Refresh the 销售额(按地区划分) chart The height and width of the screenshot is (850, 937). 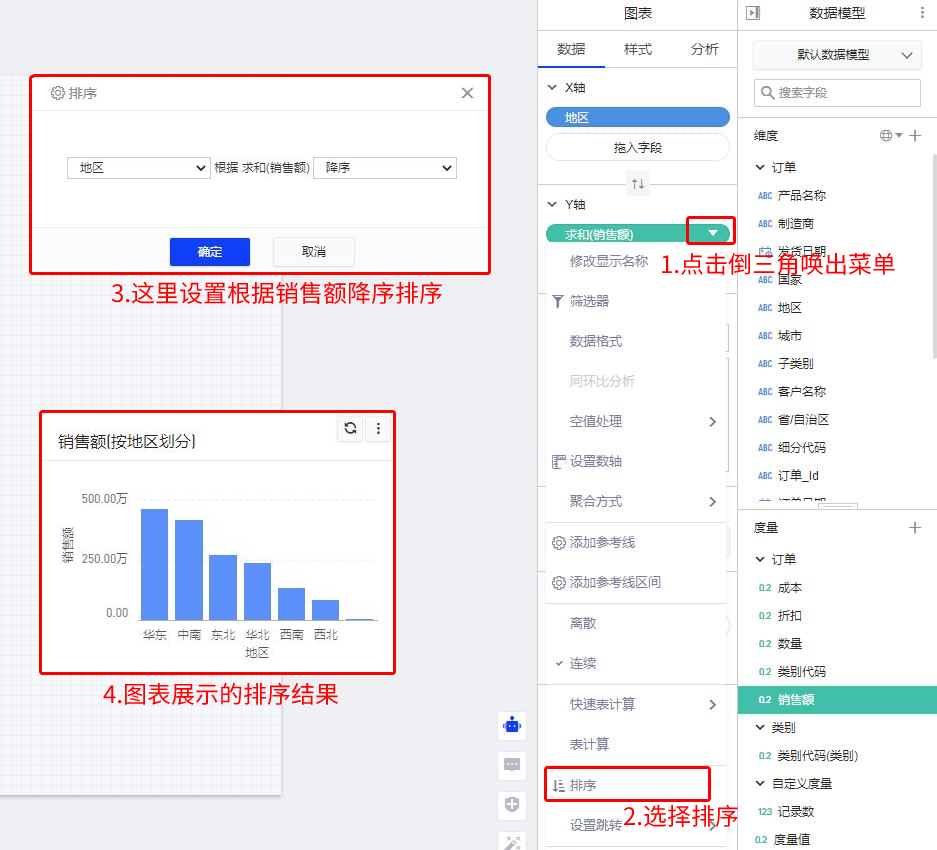pos(349,426)
